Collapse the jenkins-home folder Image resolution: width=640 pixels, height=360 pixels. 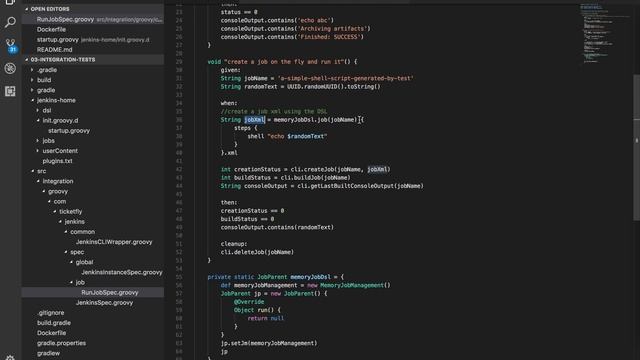pyautogui.click(x=56, y=100)
